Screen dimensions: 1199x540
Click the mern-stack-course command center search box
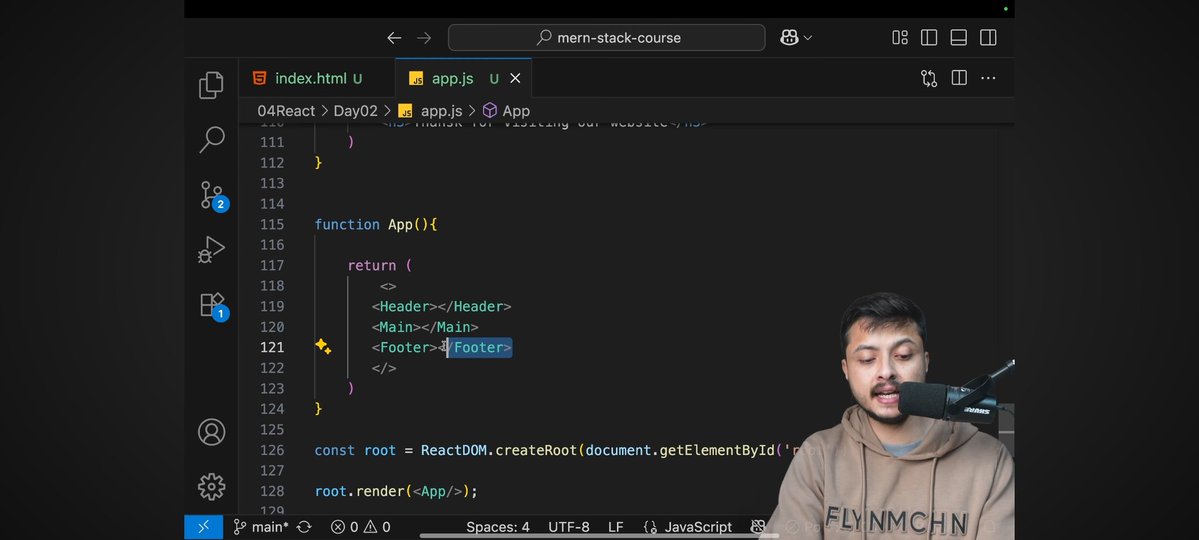pyautogui.click(x=606, y=37)
